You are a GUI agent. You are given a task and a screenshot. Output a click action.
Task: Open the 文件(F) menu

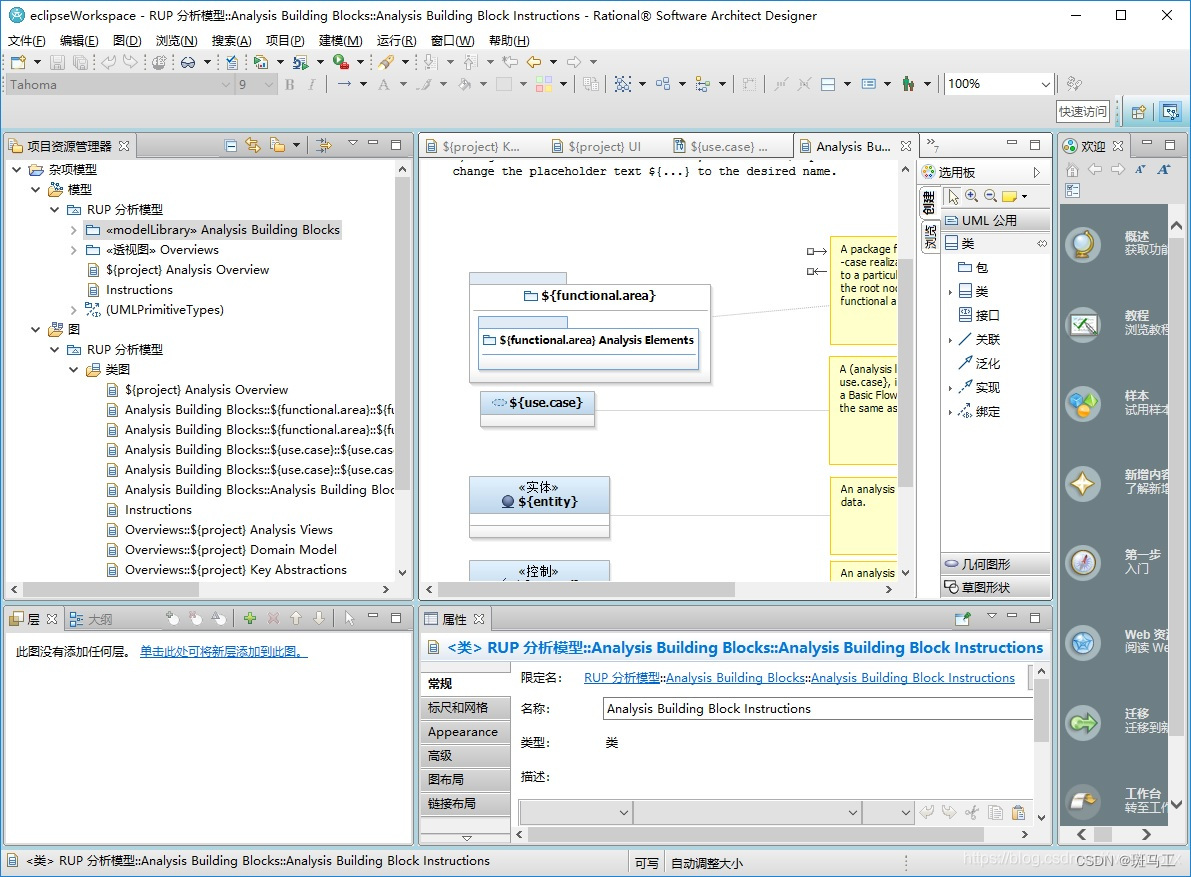click(27, 41)
